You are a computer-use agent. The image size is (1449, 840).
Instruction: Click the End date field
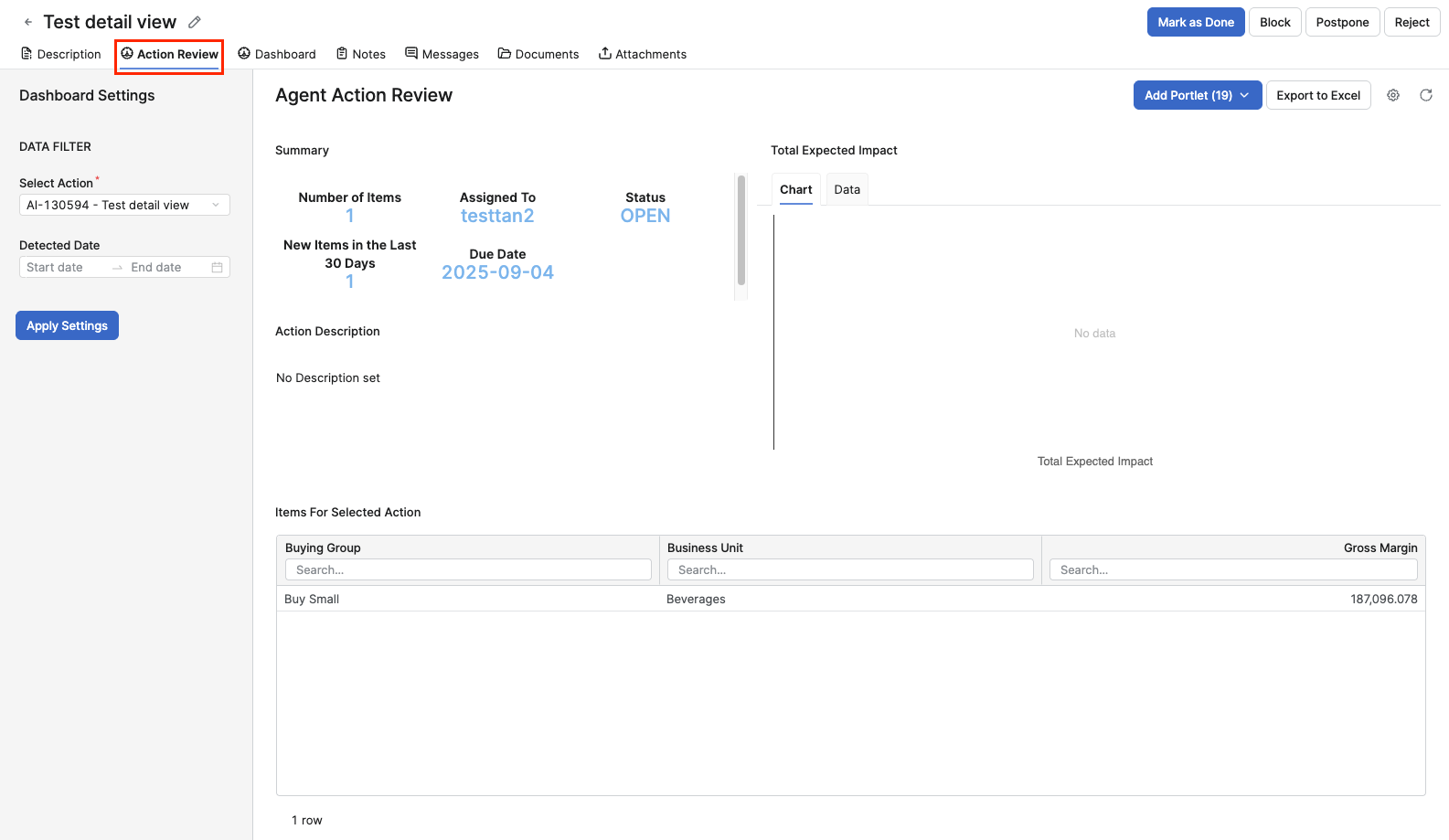tap(165, 267)
